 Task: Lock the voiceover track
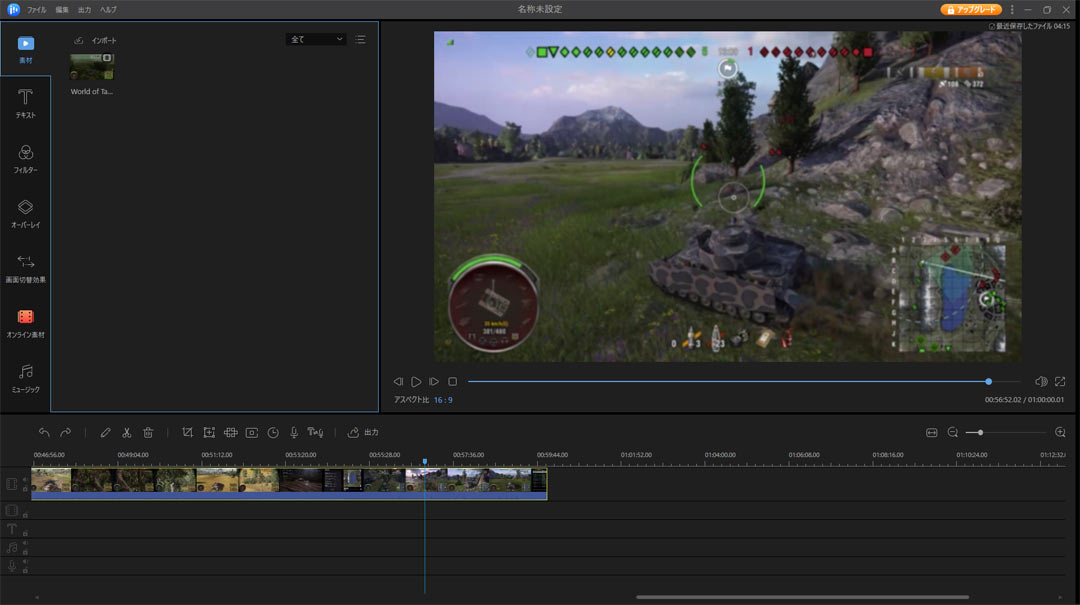pos(25,570)
